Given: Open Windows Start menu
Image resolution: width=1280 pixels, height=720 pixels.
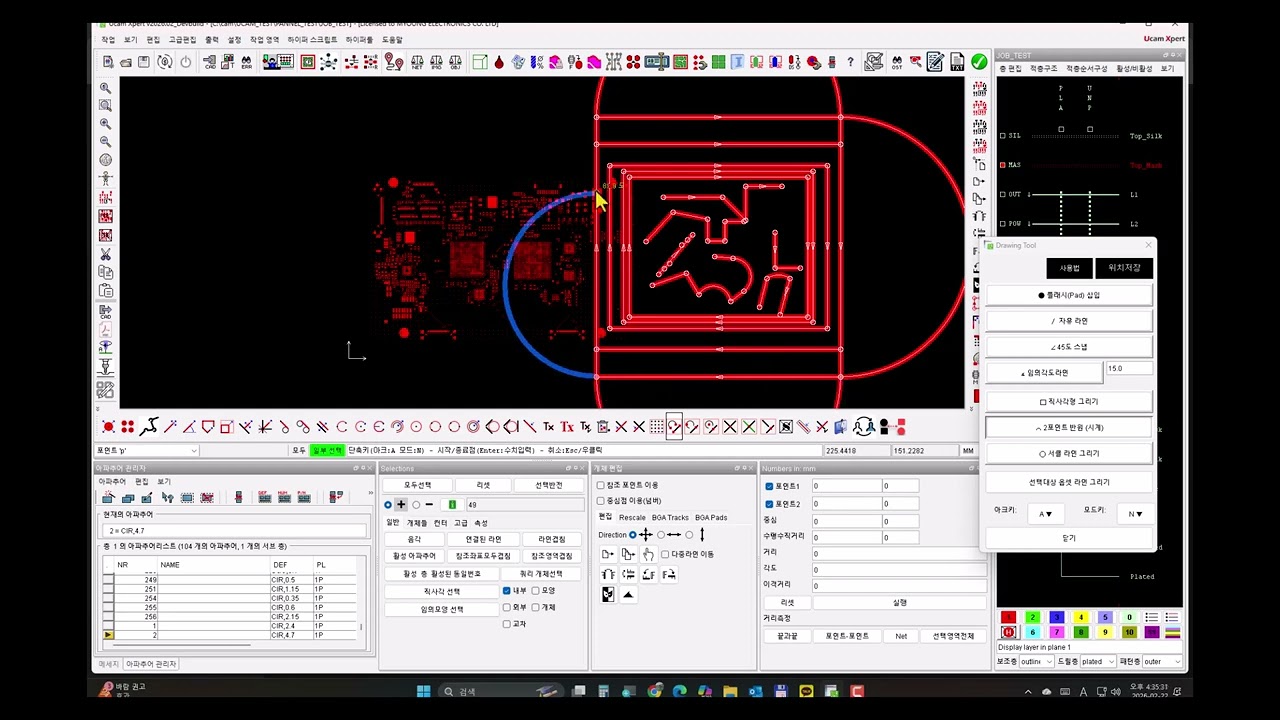Looking at the screenshot, I should click(423, 691).
